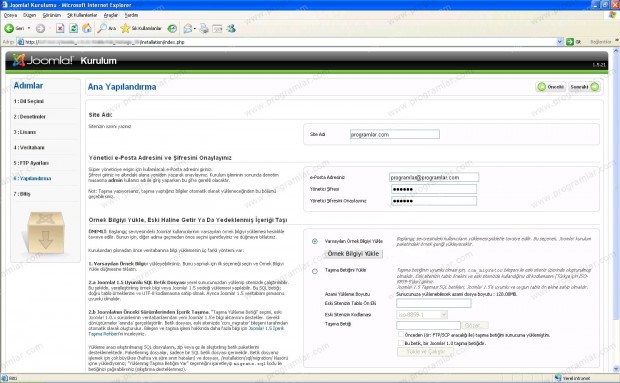Stop page loading with red X icon
This screenshot has height=383, width=620.
pyautogui.click(x=60, y=28)
